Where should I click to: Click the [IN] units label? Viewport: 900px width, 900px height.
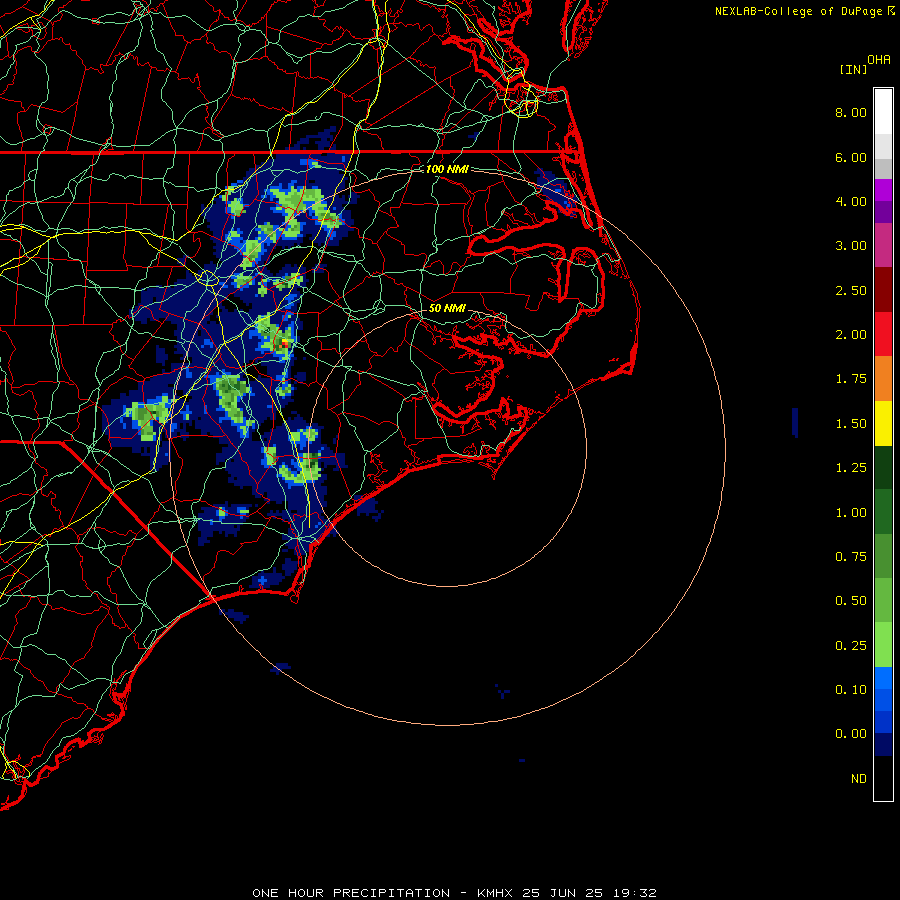854,69
